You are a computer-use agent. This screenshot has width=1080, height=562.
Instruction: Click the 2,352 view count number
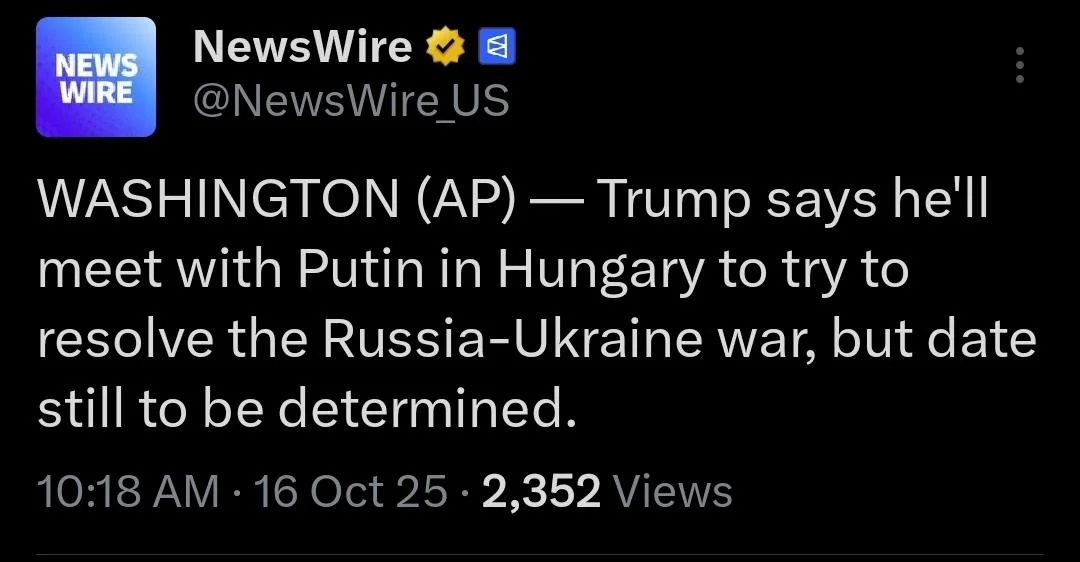[541, 492]
